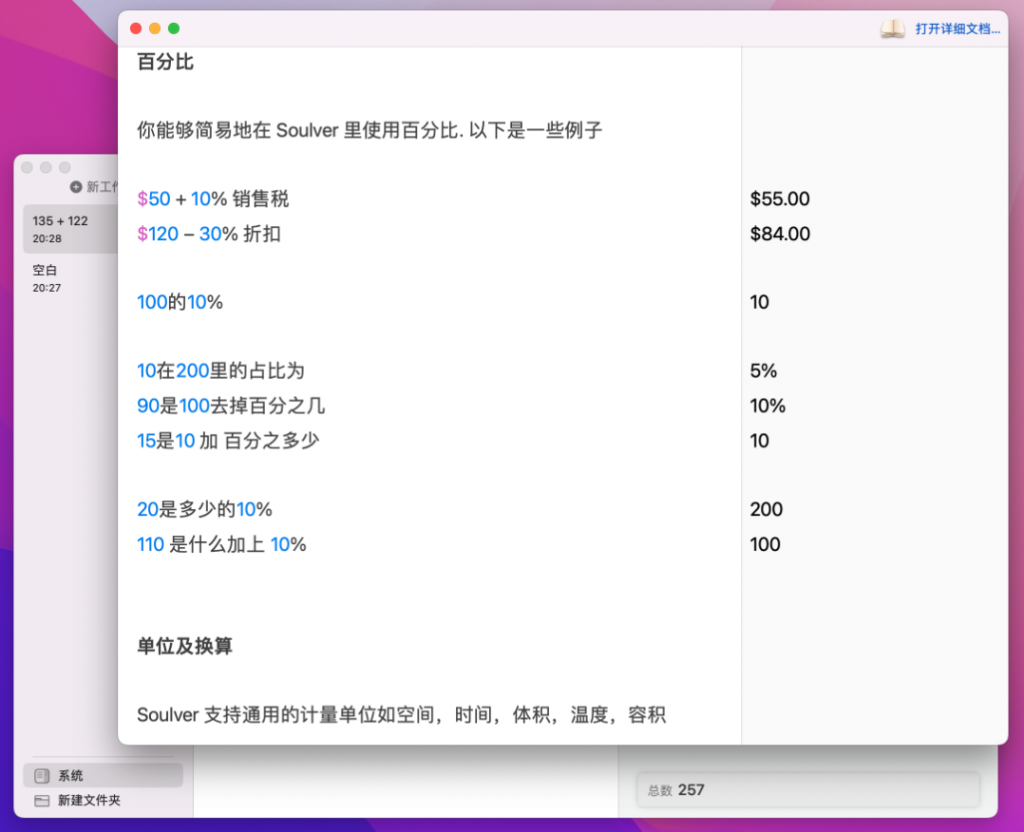Click the answer 5%
Viewport: 1024px width, 832px height.
(763, 371)
